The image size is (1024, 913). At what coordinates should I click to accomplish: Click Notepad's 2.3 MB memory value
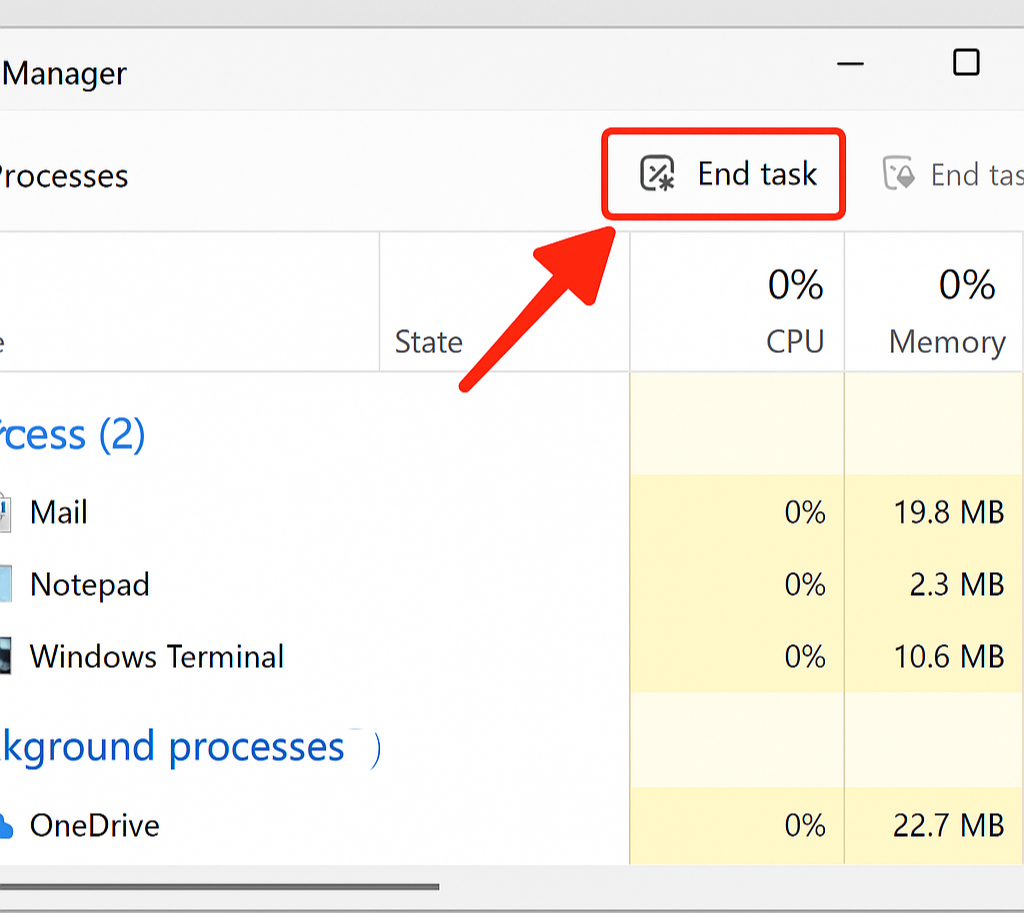pyautogui.click(x=957, y=585)
